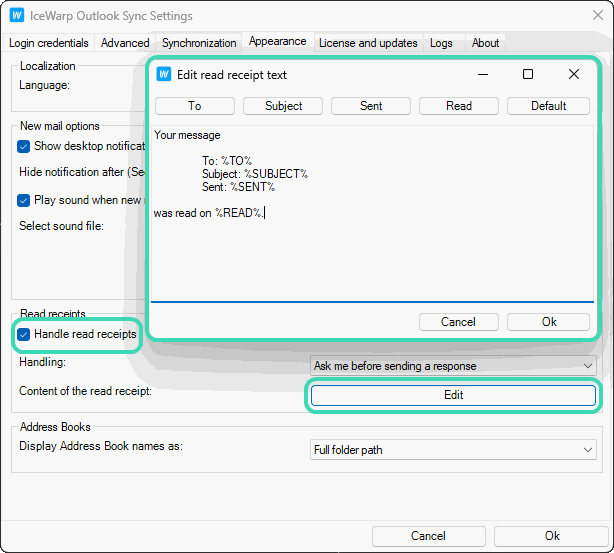This screenshot has width=614, height=553.
Task: Toggle the Handle read receipts checkbox
Action: 25,334
